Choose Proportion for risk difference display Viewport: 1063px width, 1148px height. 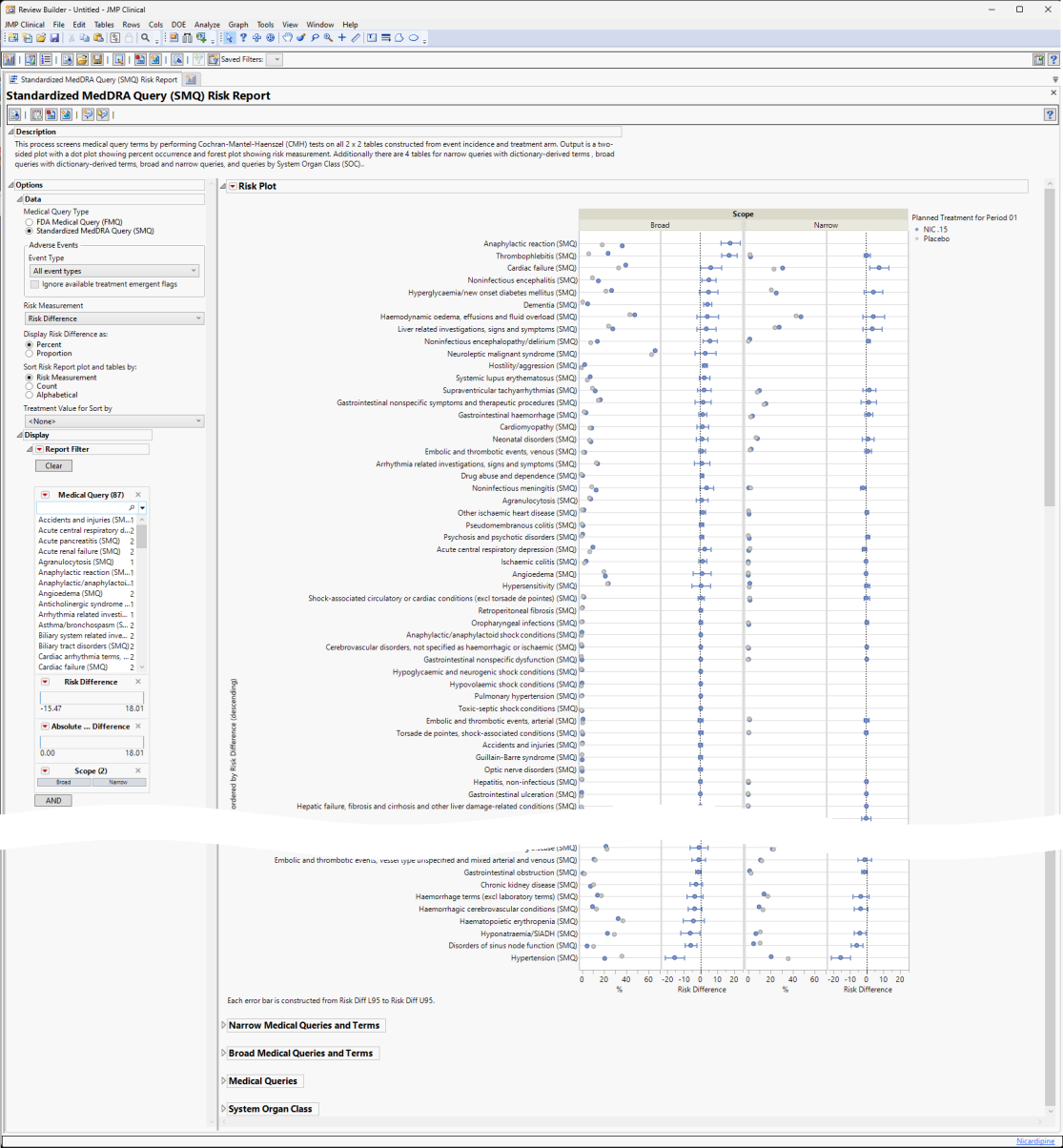click(x=30, y=354)
